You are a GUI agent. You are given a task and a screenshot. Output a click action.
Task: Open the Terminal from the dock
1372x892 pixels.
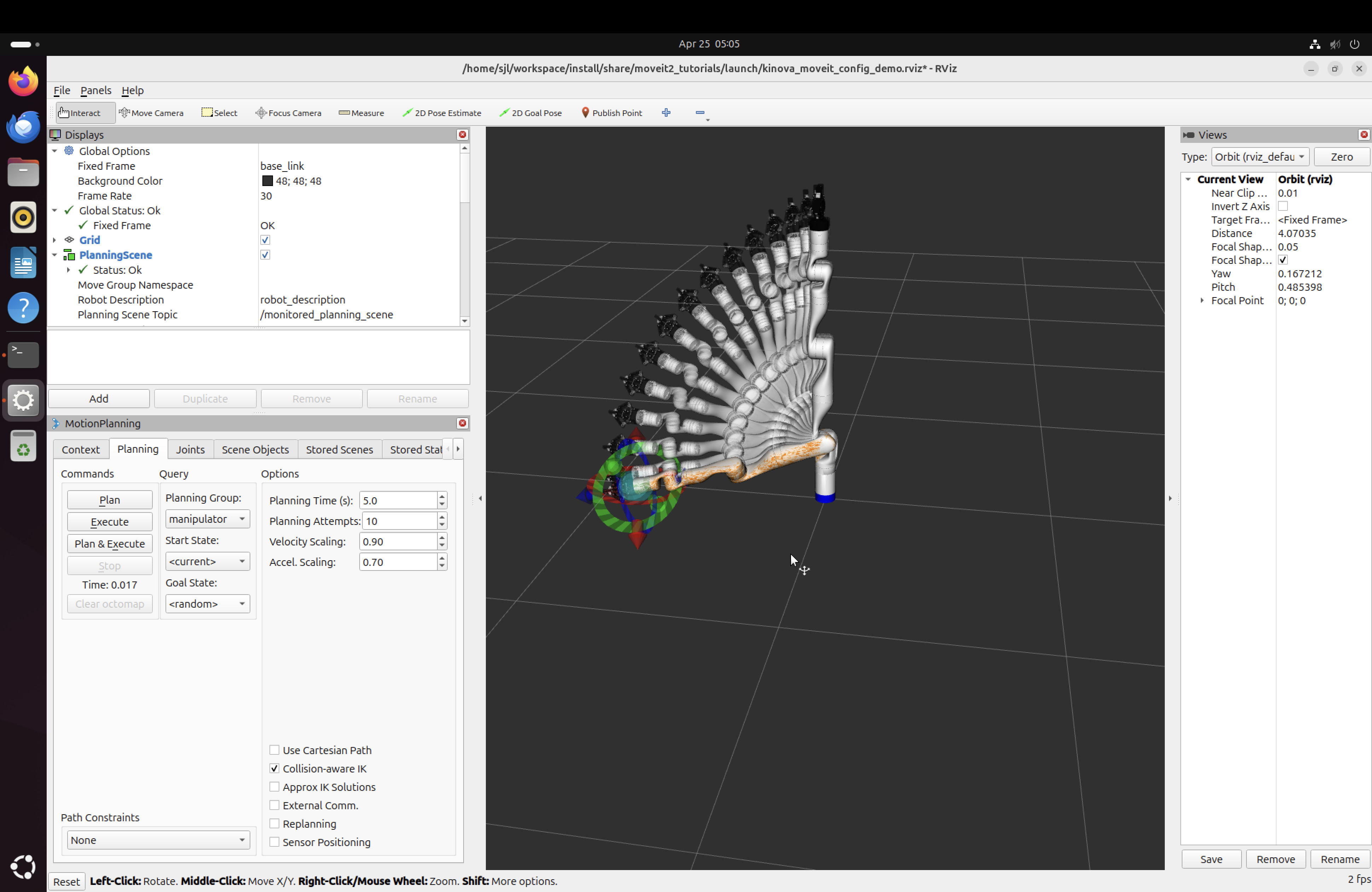pos(23,355)
